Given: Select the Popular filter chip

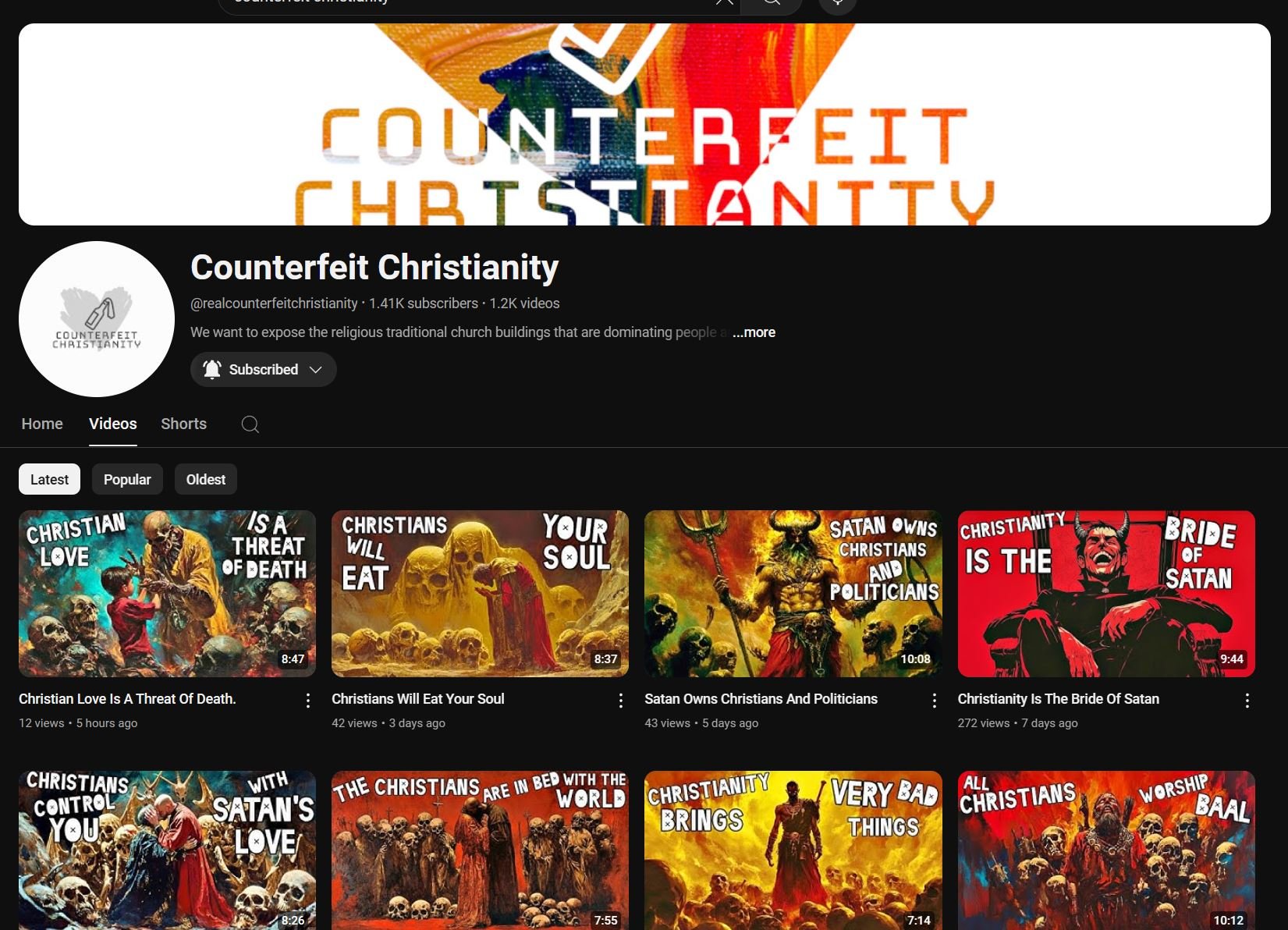Looking at the screenshot, I should point(127,479).
